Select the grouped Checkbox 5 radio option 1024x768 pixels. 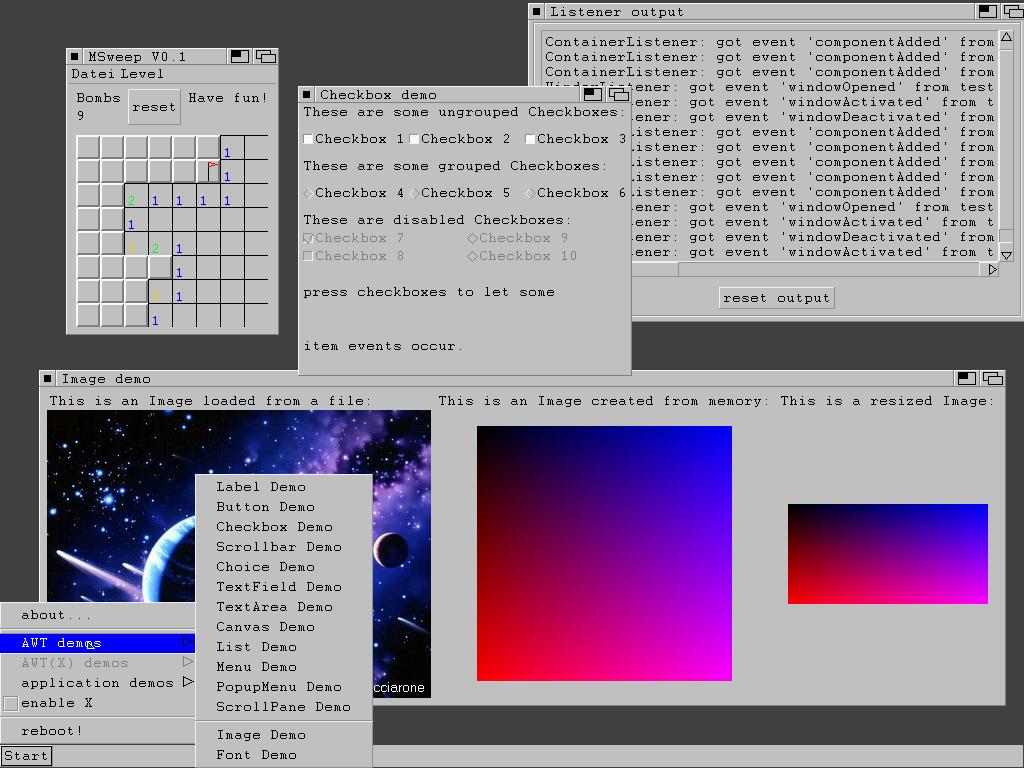(x=415, y=193)
